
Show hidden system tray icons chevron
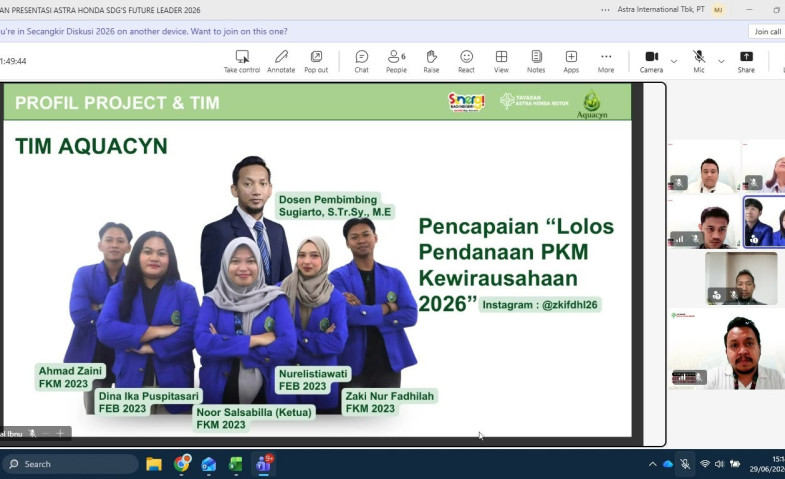click(652, 464)
